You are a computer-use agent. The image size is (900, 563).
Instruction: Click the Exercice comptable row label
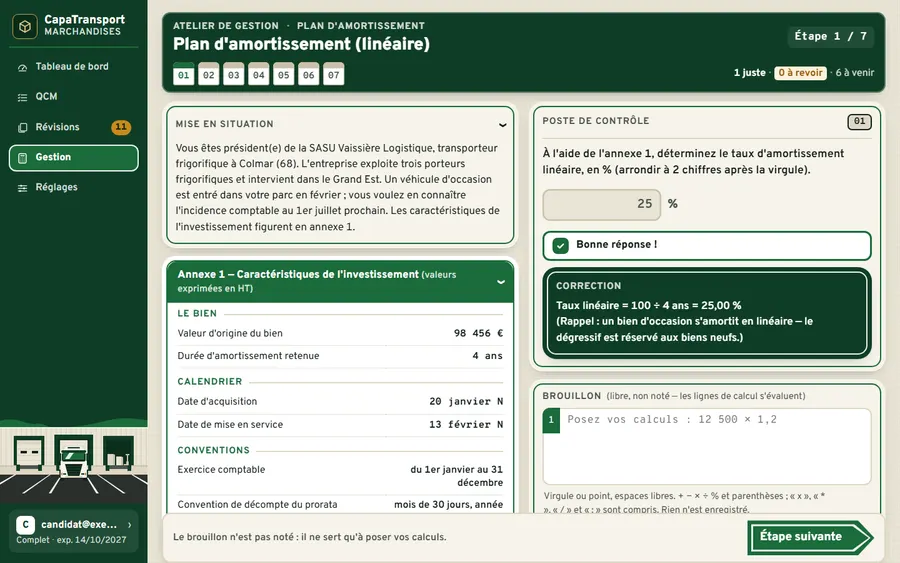221,469
